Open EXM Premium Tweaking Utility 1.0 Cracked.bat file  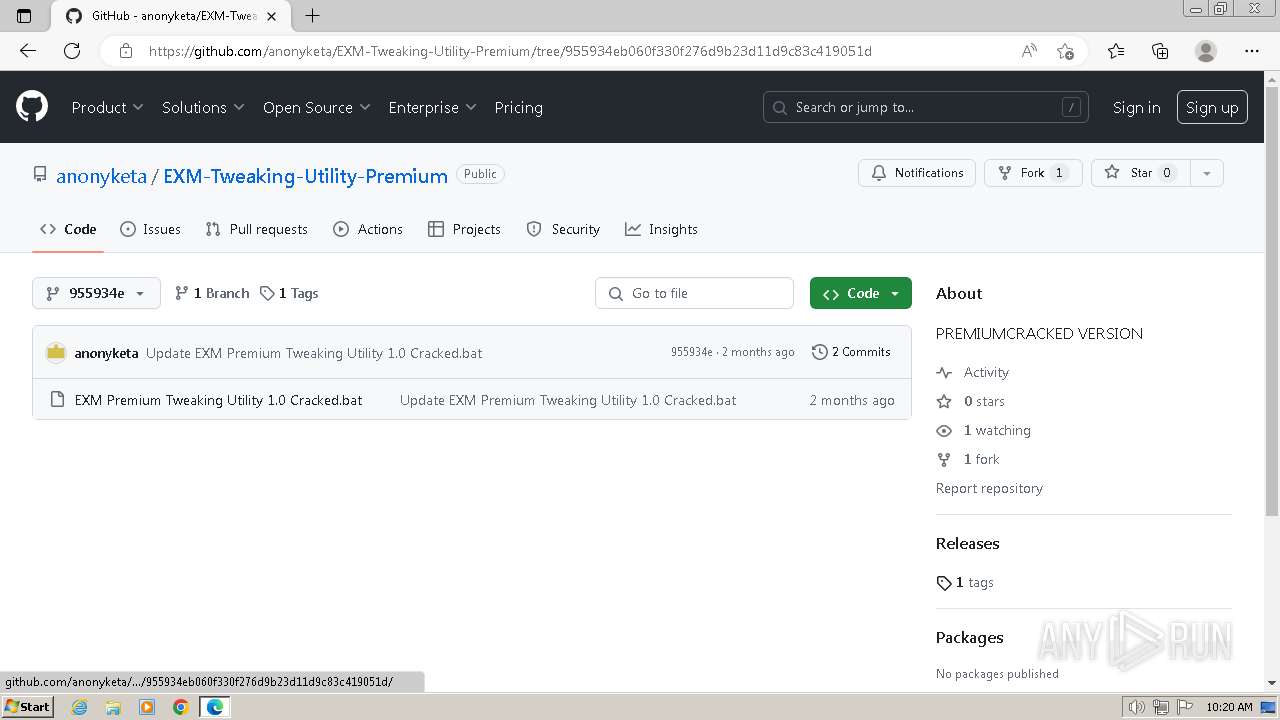218,400
